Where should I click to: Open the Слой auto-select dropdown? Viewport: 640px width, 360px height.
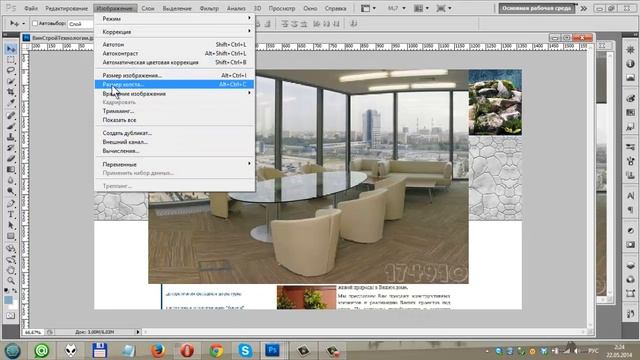click(x=80, y=24)
